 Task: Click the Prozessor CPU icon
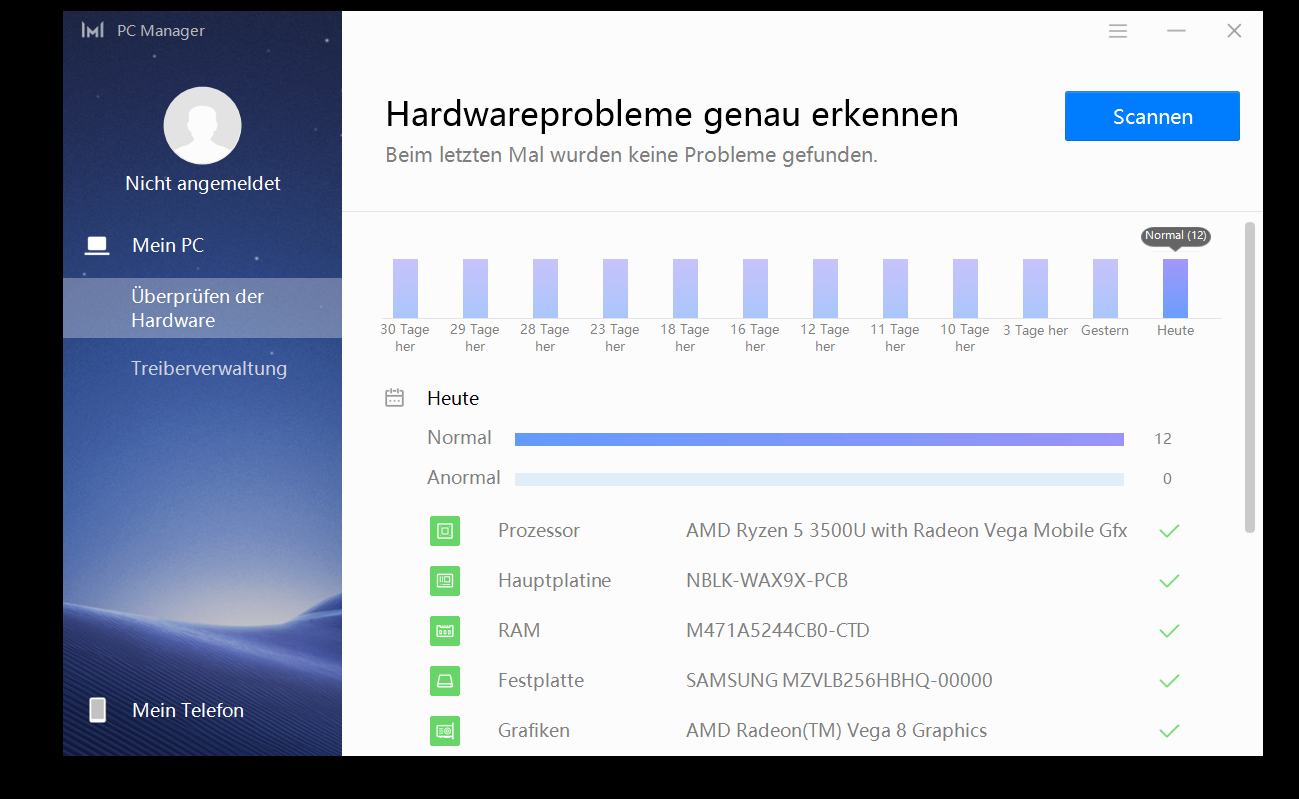[445, 531]
